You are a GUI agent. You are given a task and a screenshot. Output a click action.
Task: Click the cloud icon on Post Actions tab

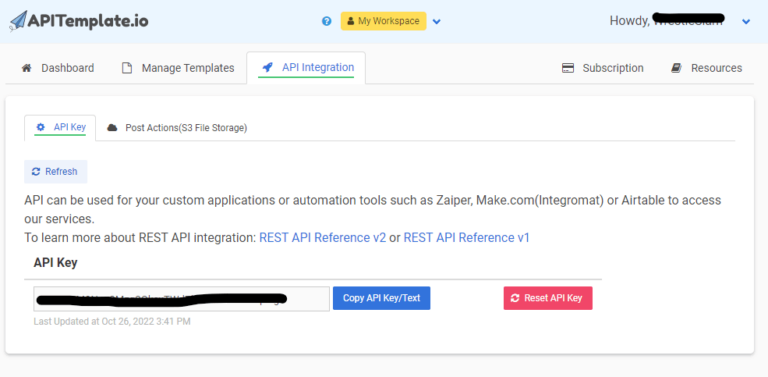112,128
